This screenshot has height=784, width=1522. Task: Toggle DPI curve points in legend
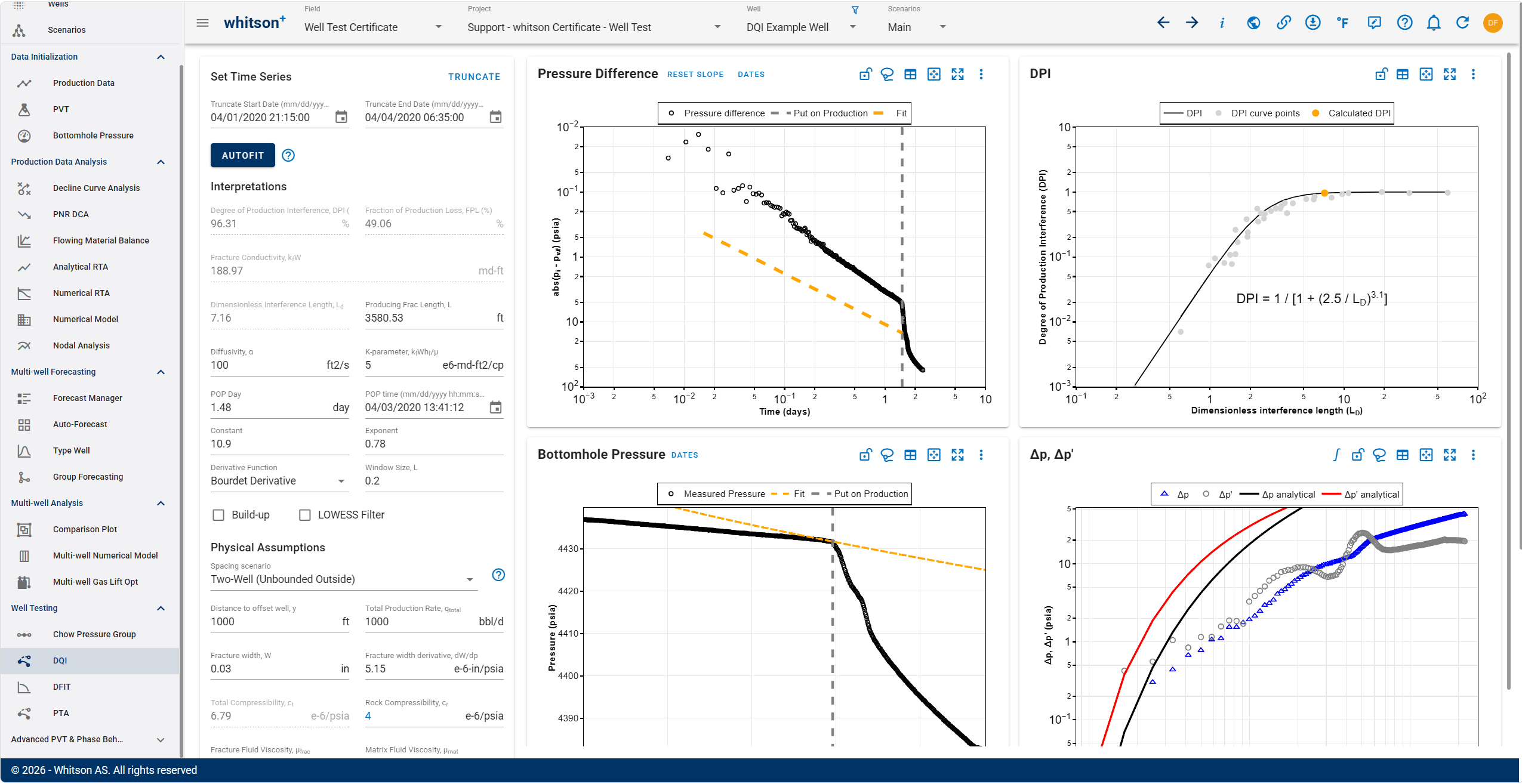[1258, 113]
